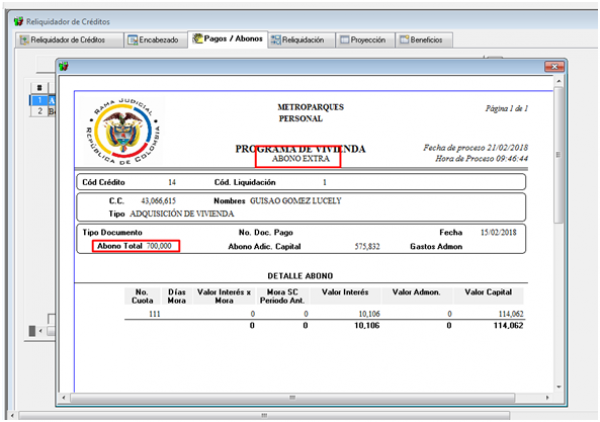
Task: Click the report preview window's application icon
Action: tap(64, 67)
